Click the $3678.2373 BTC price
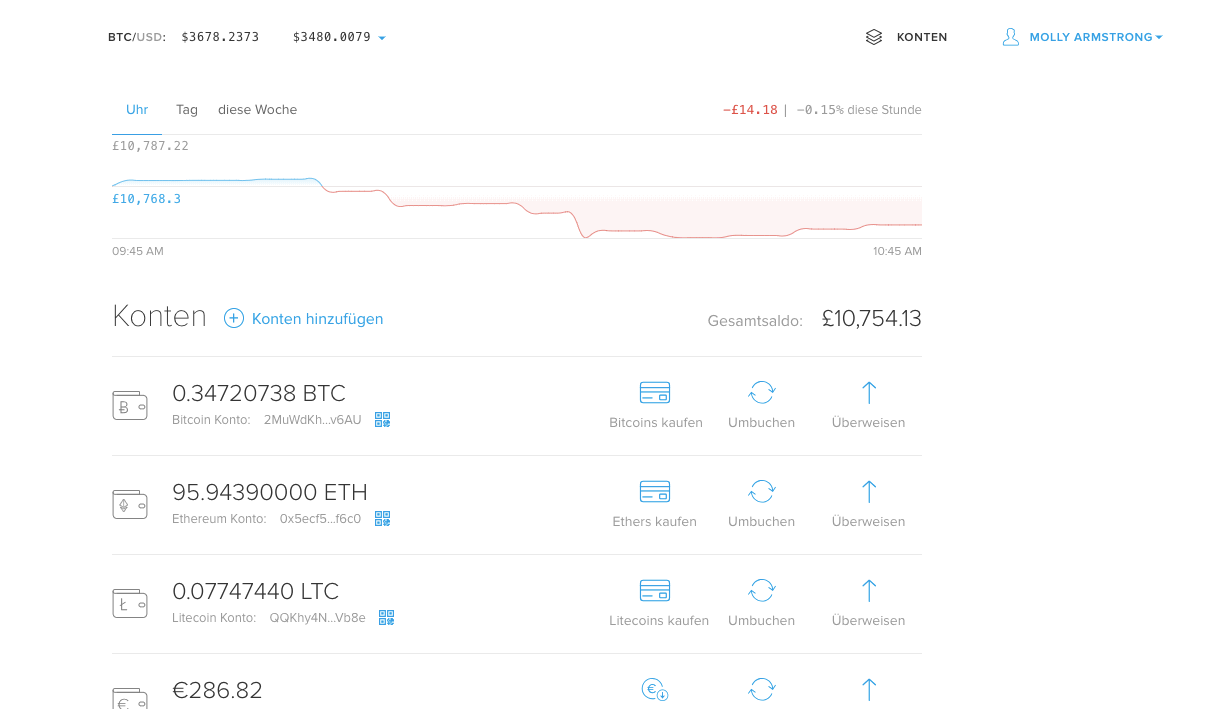 pos(220,37)
